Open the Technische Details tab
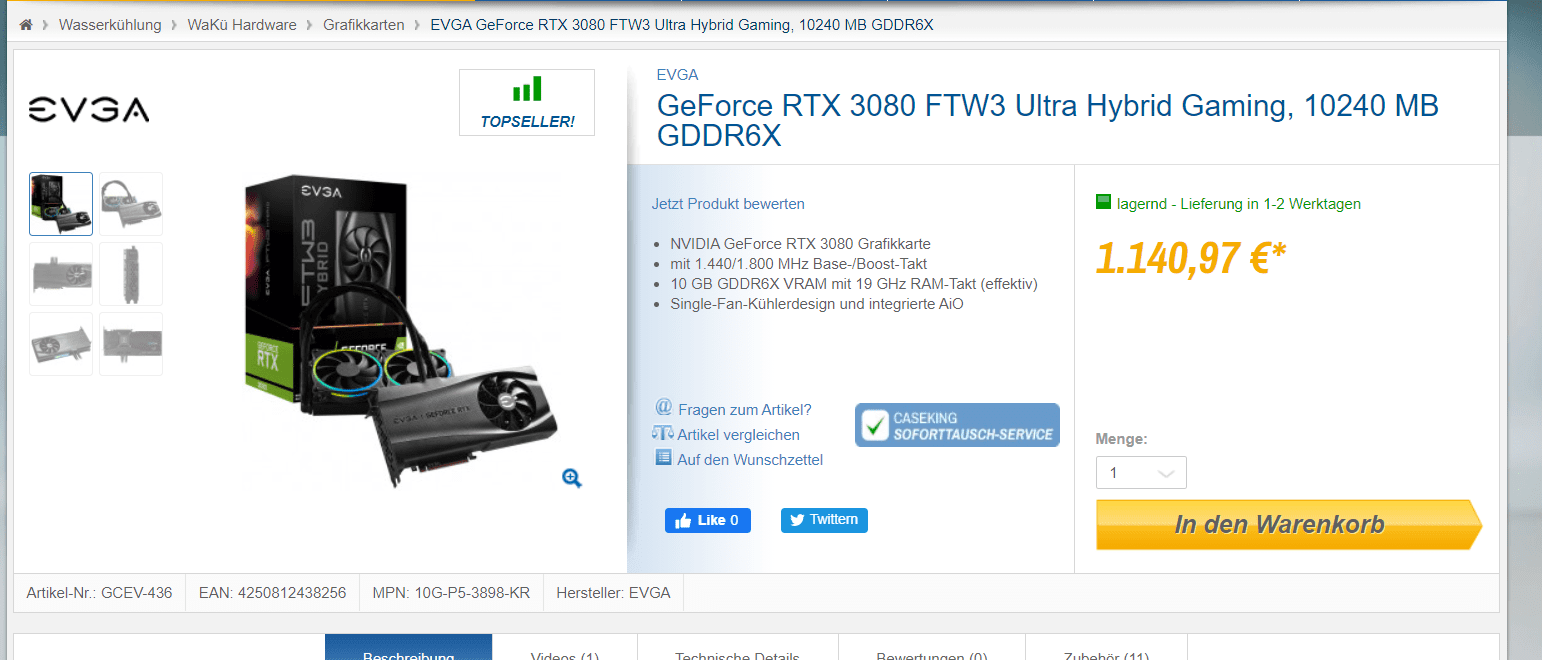1542x660 pixels. pos(737,648)
